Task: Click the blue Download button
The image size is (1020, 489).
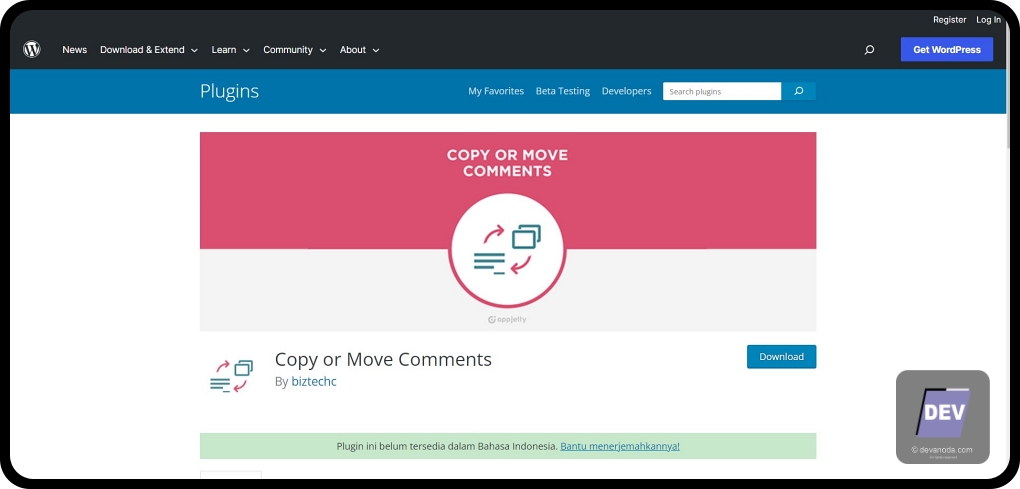Action: [781, 356]
